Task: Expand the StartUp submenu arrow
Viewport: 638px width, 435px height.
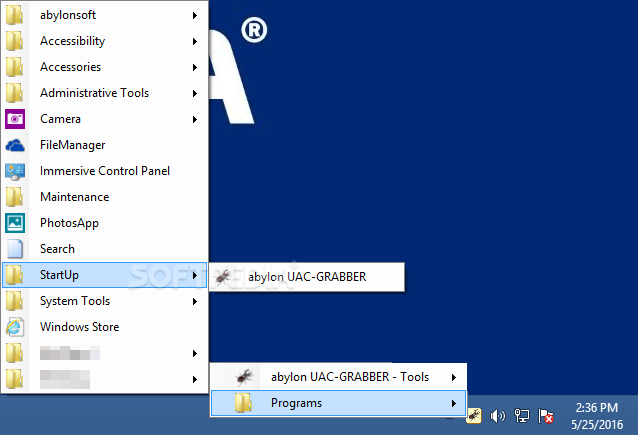Action: [195, 275]
